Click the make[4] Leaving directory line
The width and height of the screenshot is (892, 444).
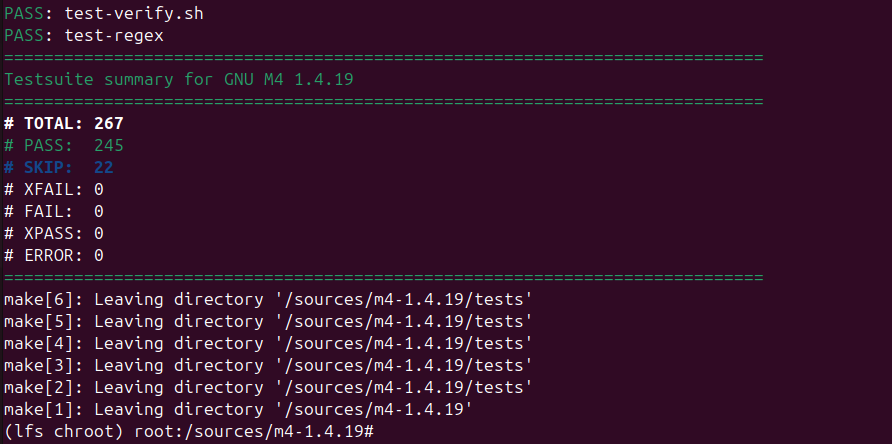[268, 343]
